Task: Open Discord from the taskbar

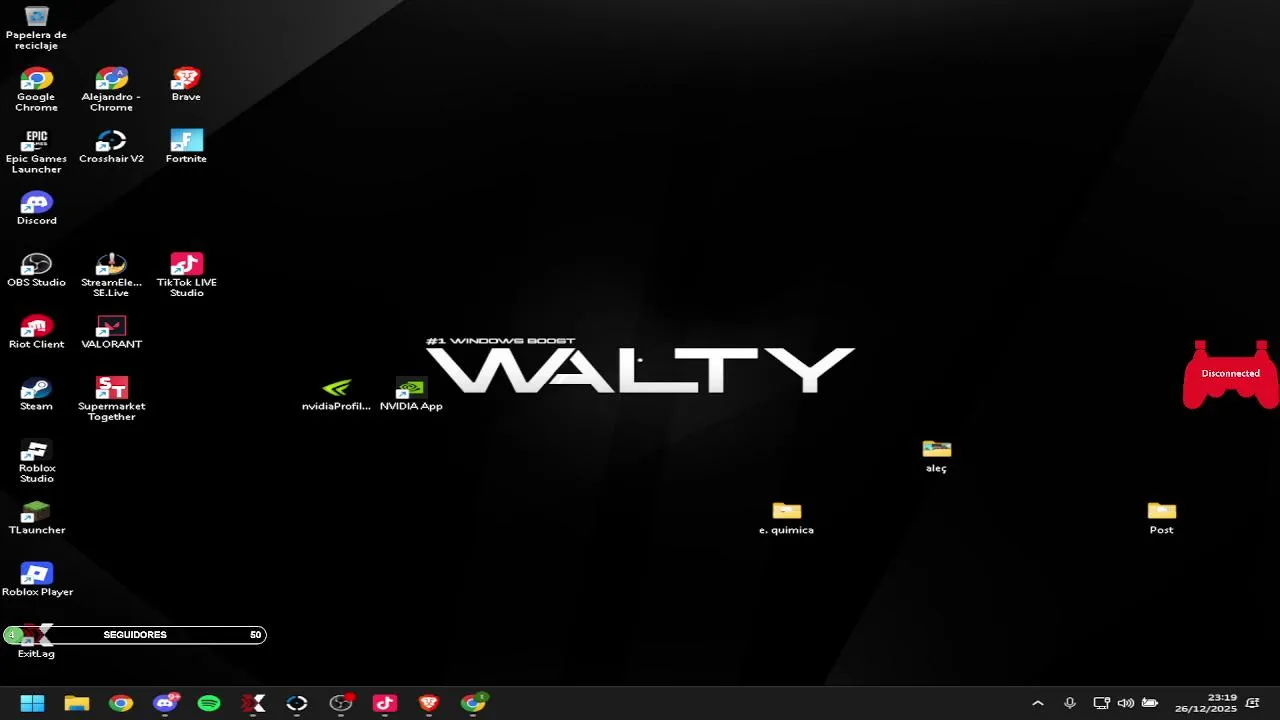Action: pyautogui.click(x=165, y=703)
